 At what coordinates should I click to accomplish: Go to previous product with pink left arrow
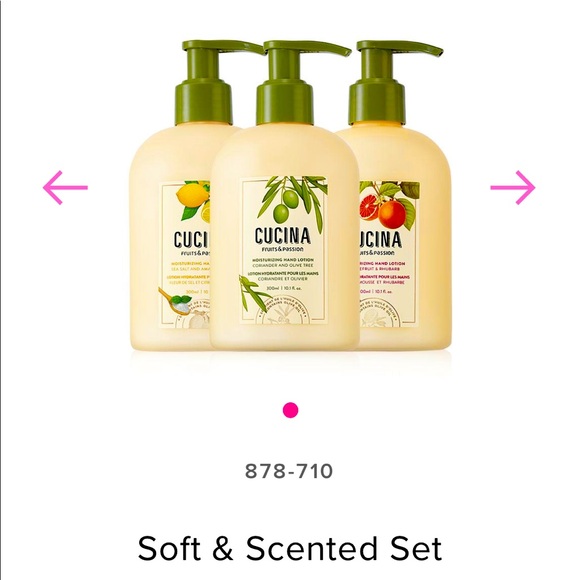[65, 188]
